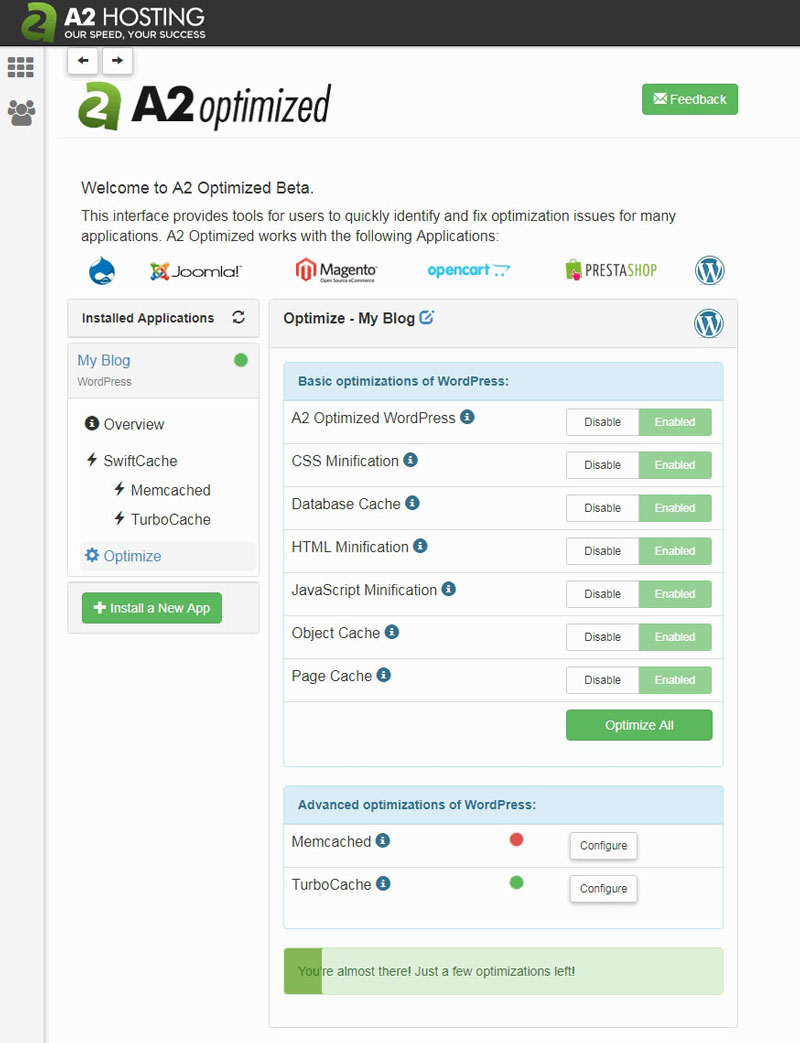Screen dimensions: 800x1043
Task: Open TurboCache in the sidebar menu
Action: tap(162, 519)
